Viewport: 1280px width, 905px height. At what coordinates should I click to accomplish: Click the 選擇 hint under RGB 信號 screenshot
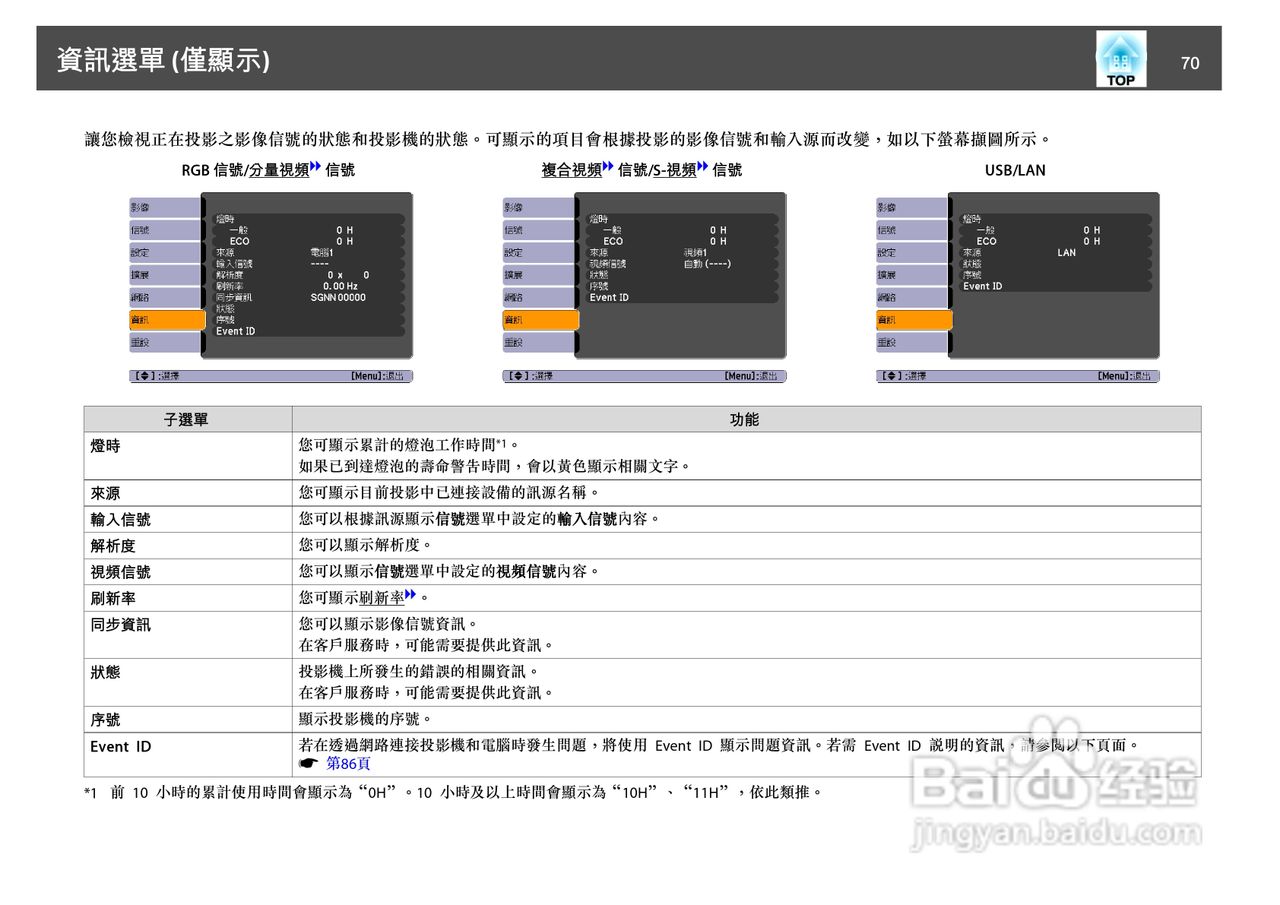pyautogui.click(x=155, y=376)
